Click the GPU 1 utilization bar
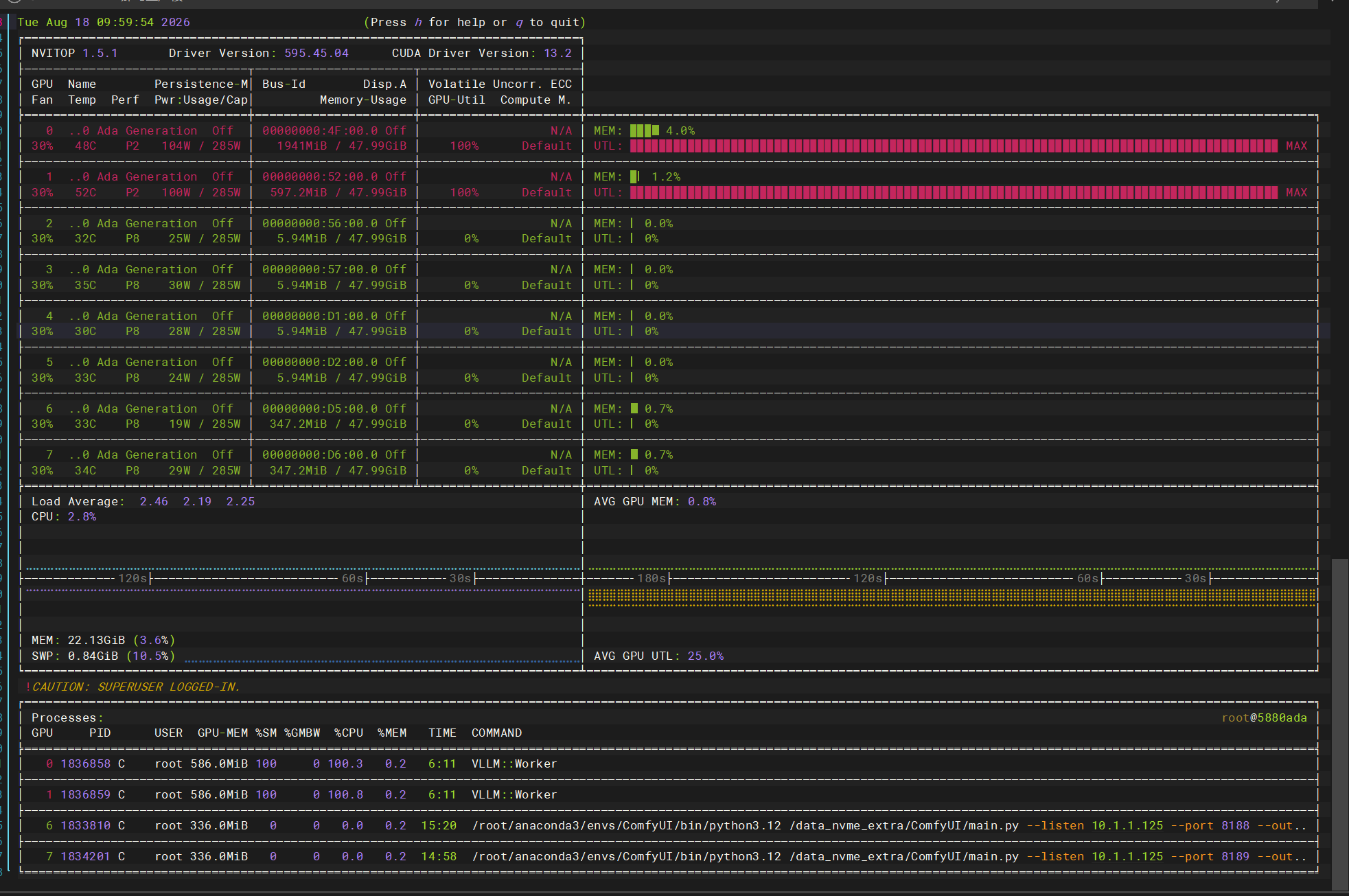This screenshot has width=1349, height=896. (954, 193)
